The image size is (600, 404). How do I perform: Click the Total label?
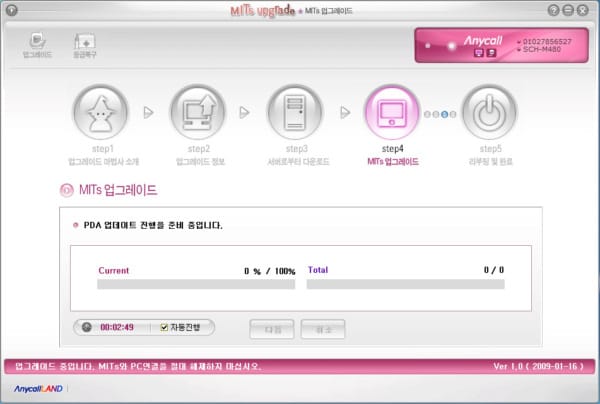[x=318, y=270]
